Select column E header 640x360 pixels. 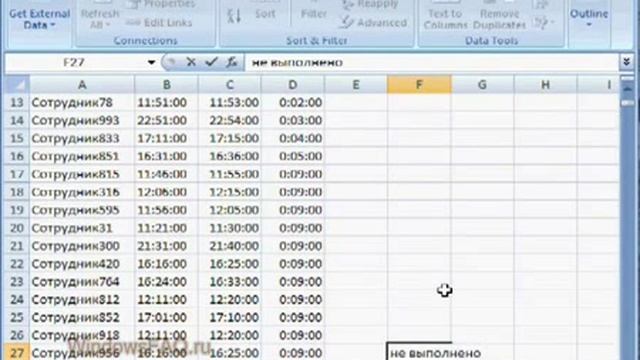point(356,84)
